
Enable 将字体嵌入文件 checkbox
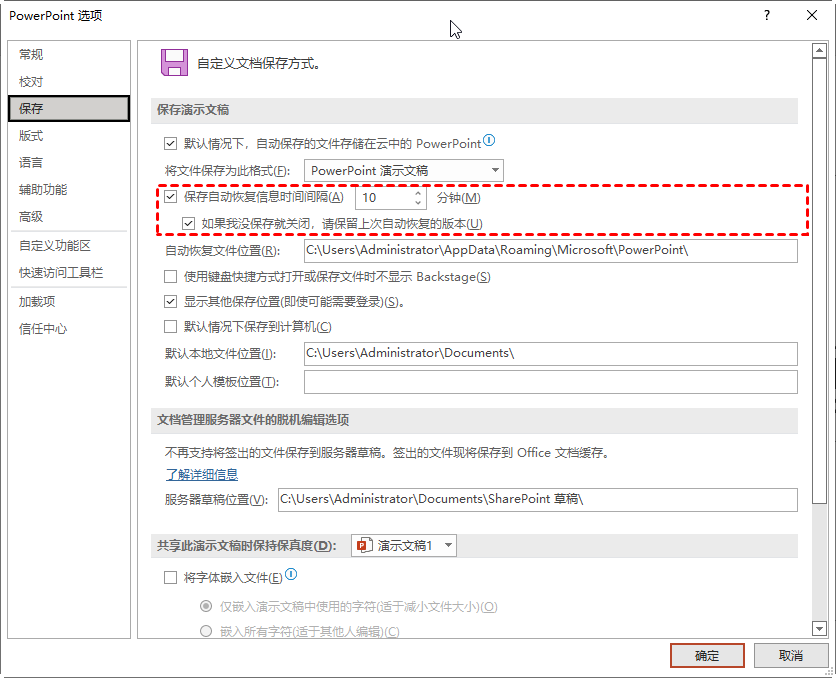click(x=171, y=578)
